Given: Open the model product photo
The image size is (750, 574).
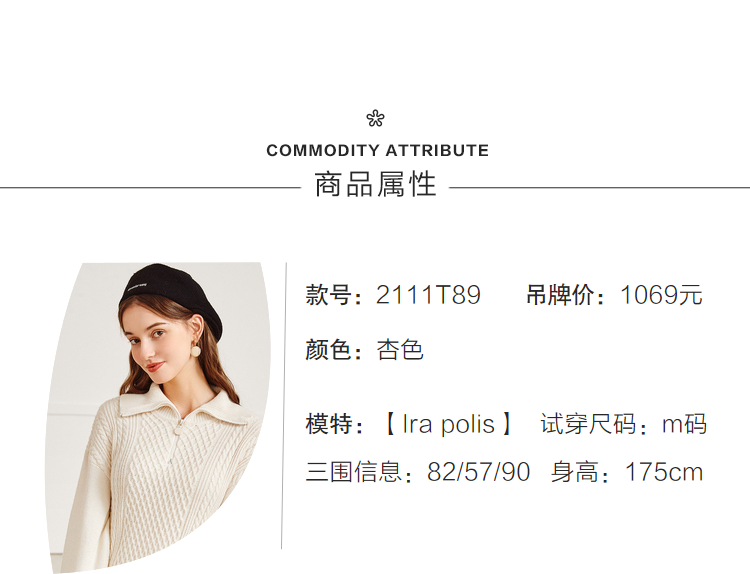Looking at the screenshot, I should 158,416.
